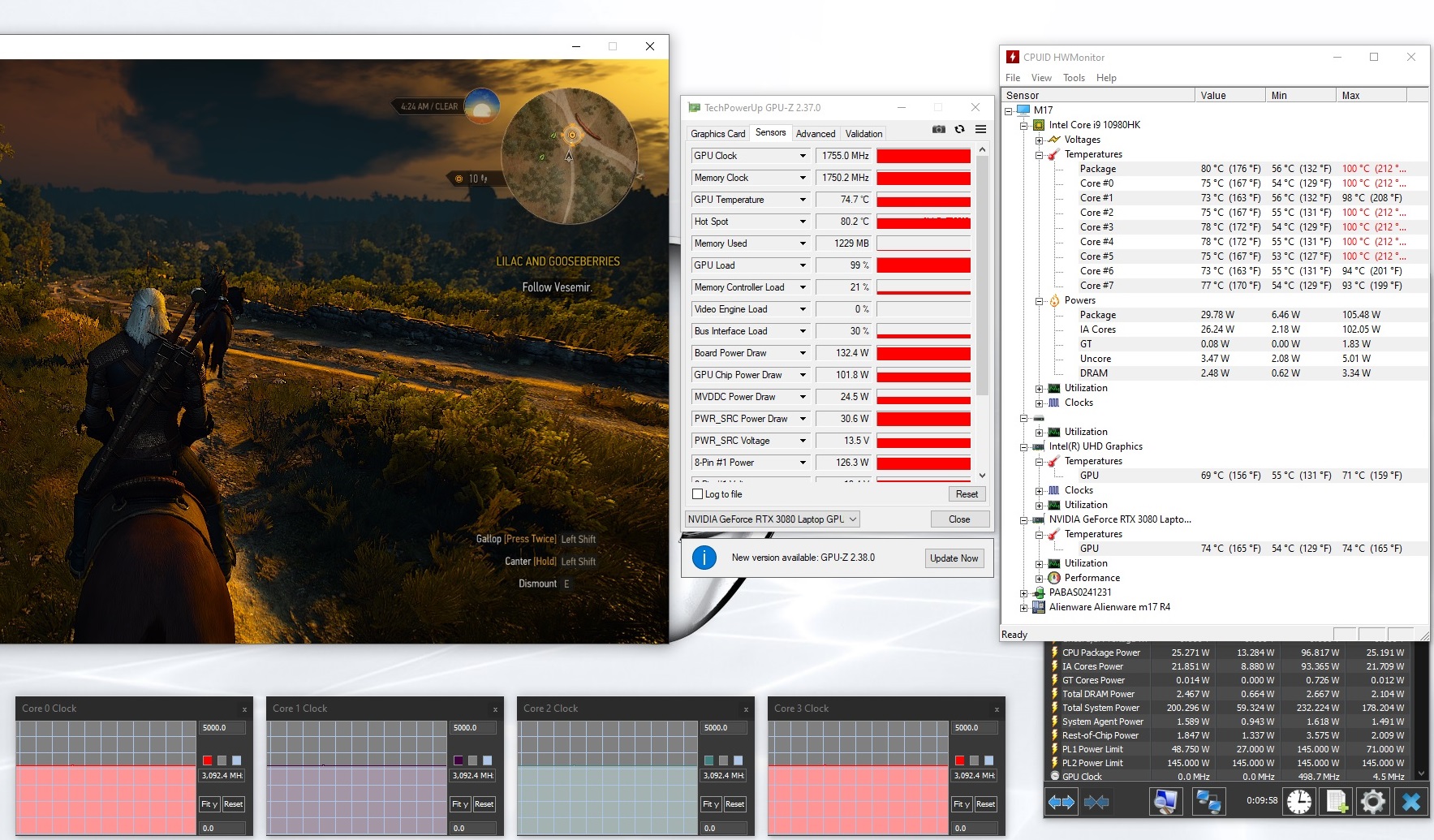Open the Tools menu in HWMonitor
1434x840 pixels.
click(x=1074, y=78)
